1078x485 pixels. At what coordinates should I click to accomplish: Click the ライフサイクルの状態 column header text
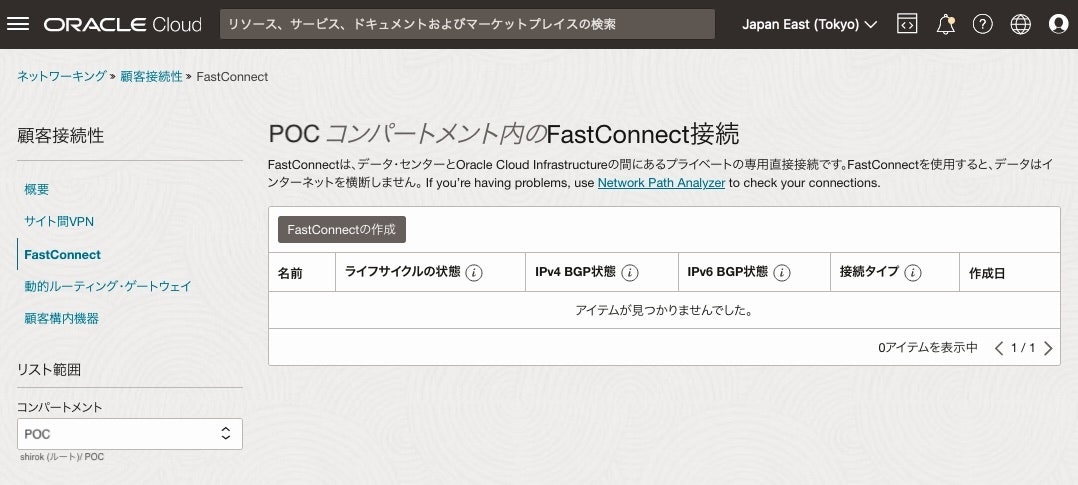tap(402, 272)
